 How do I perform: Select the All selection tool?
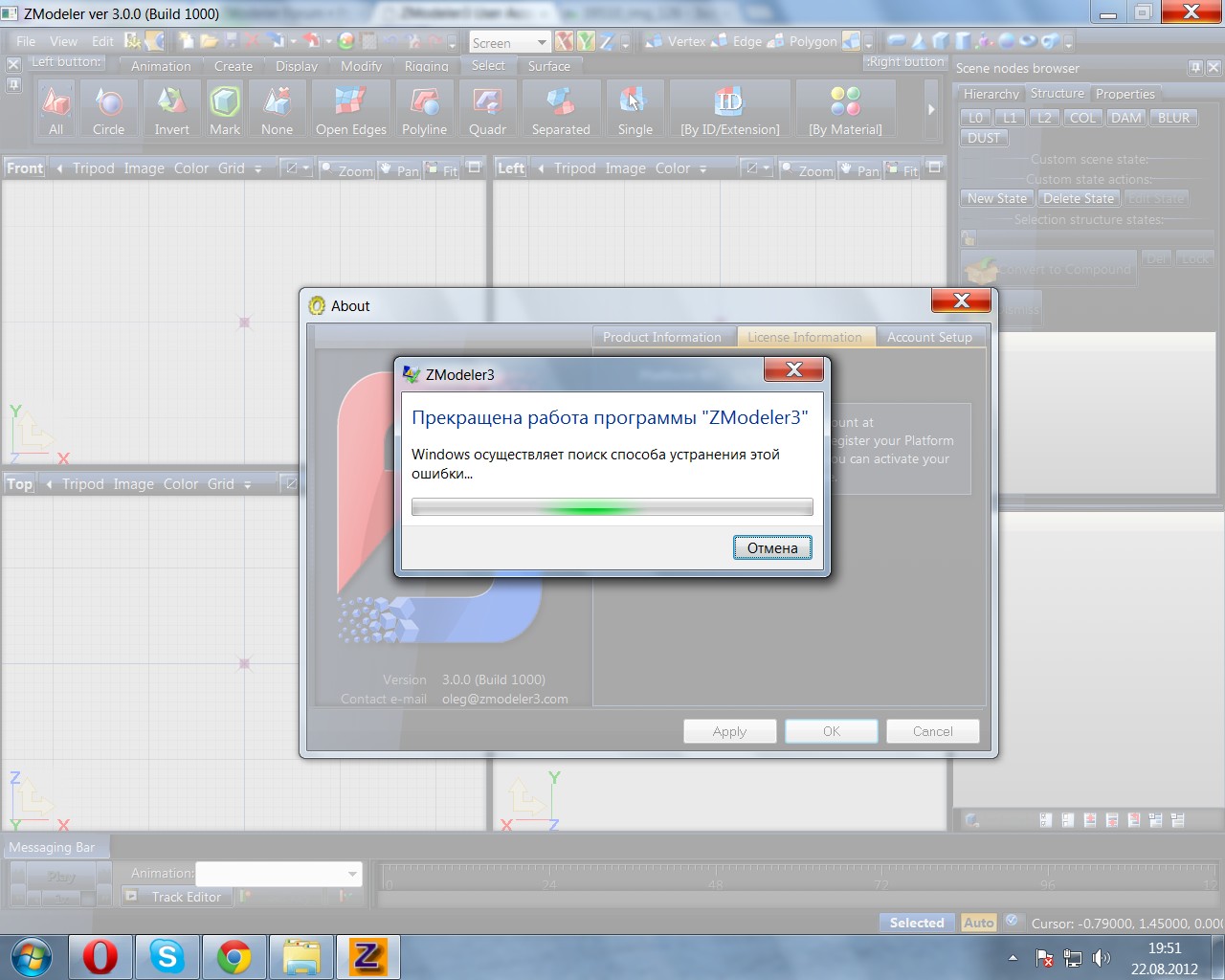pos(56,110)
